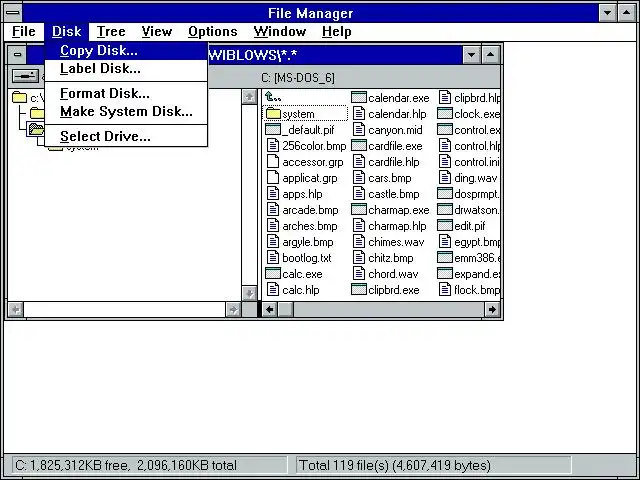640x480 pixels.
Task: Select the applicat.grp file icon
Action: [273, 178]
